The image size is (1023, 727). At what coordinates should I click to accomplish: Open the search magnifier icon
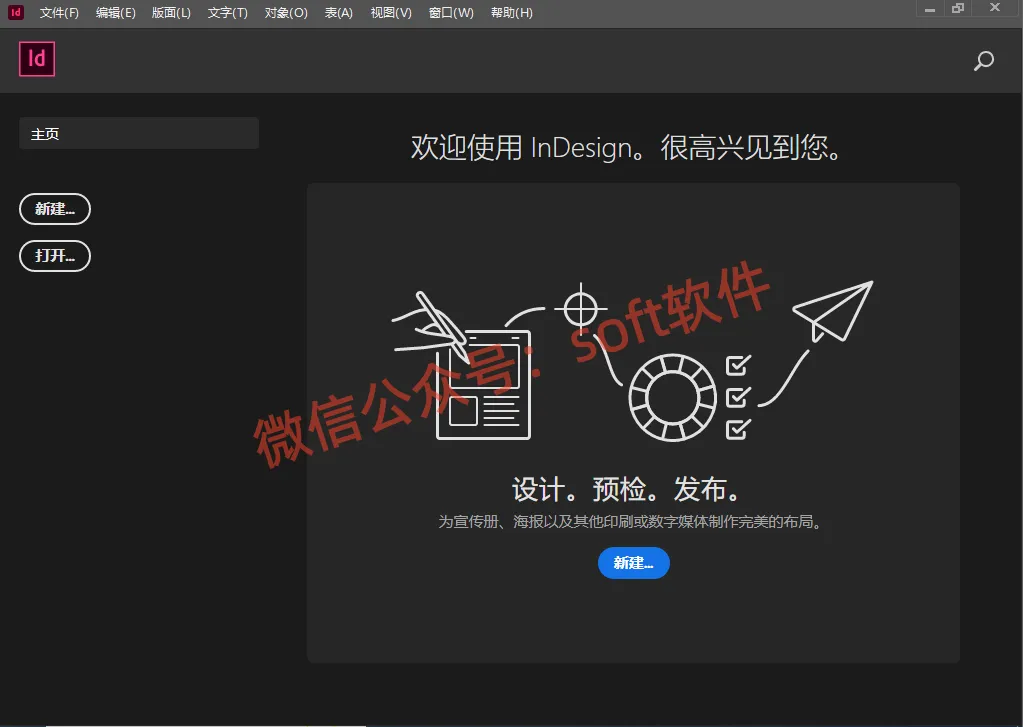click(984, 61)
